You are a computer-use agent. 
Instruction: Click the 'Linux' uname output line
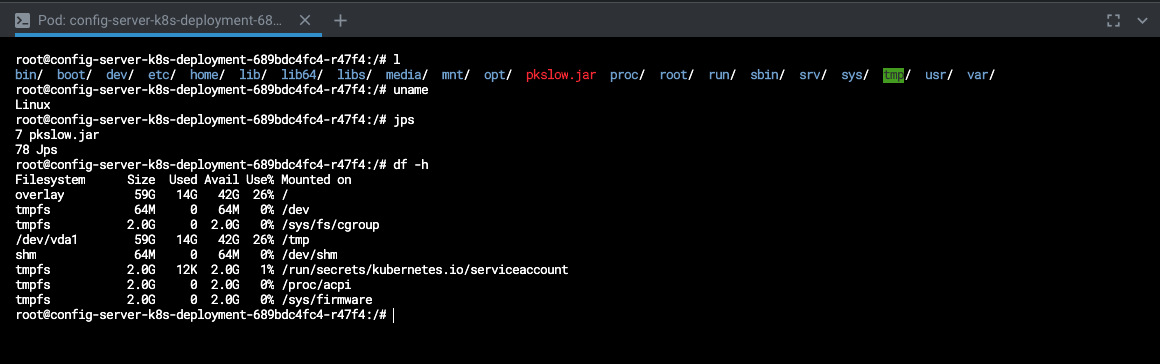point(33,104)
